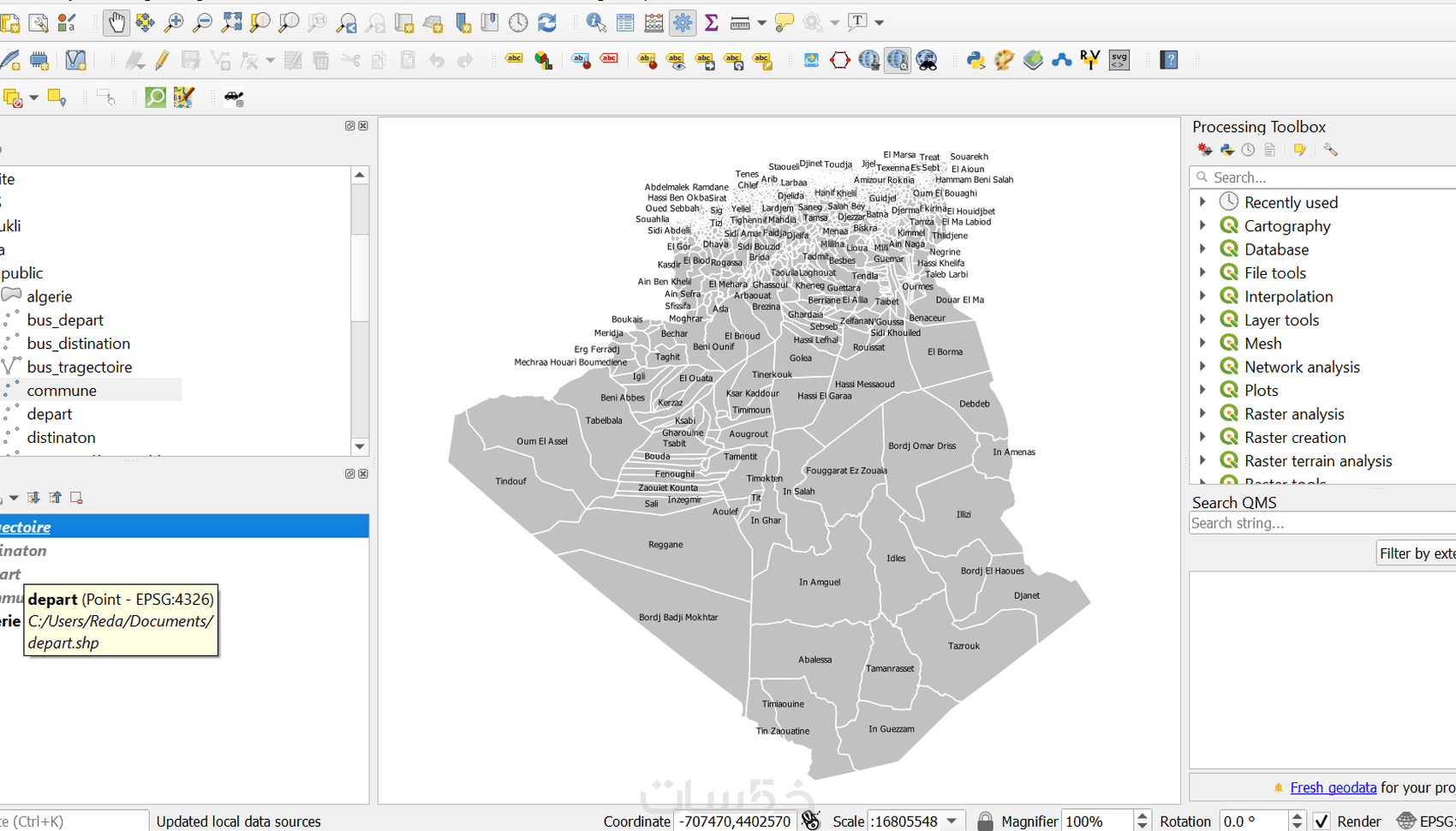Toggle the scale lock padlock icon

(x=985, y=821)
